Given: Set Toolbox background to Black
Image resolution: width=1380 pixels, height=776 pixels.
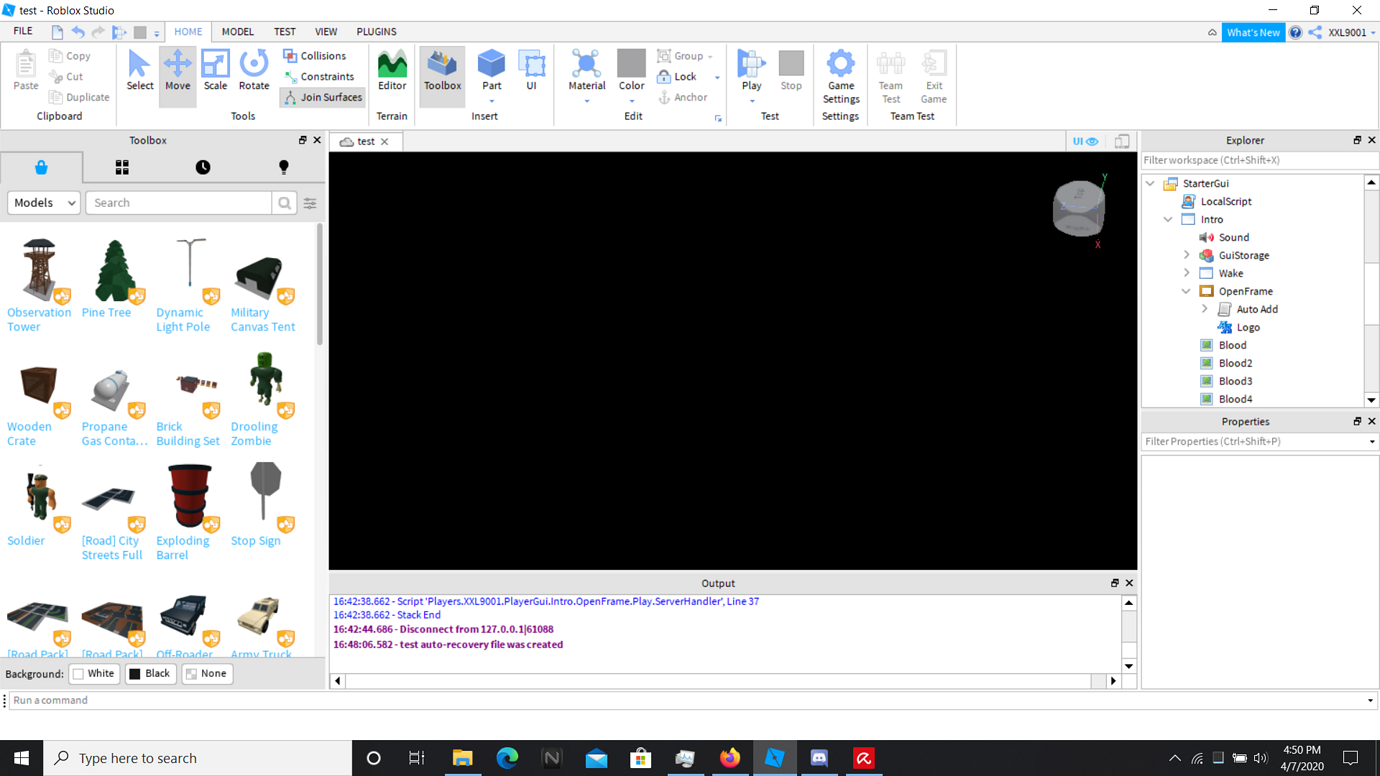Looking at the screenshot, I should 150,673.
